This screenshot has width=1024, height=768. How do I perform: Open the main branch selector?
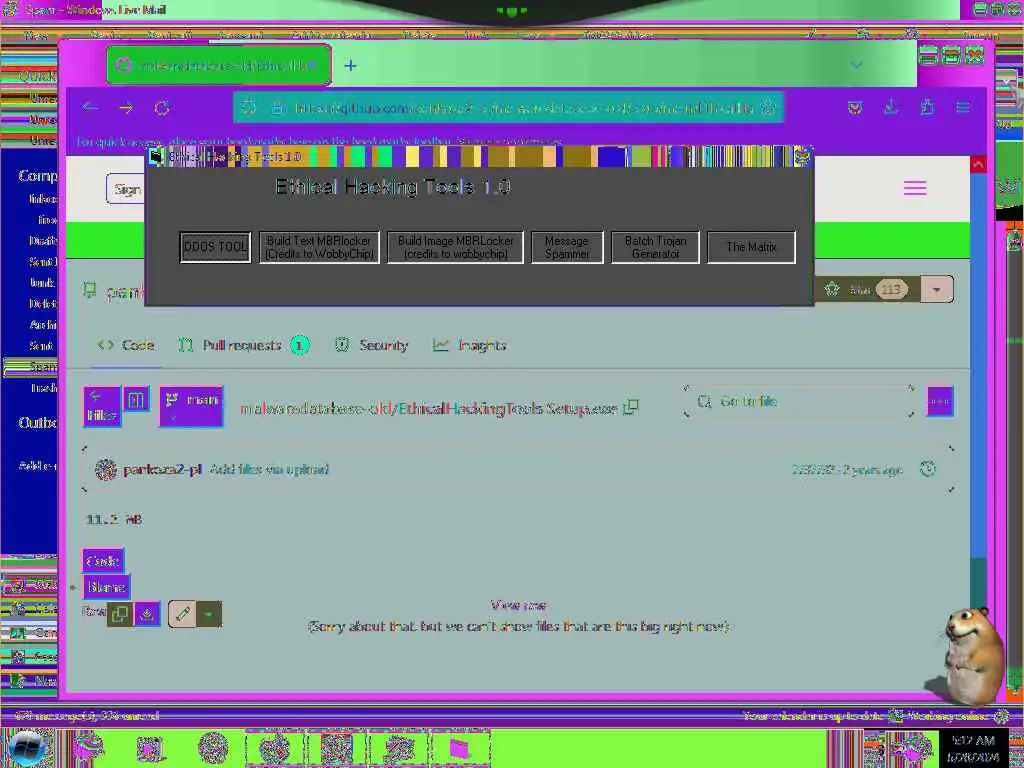pyautogui.click(x=191, y=406)
